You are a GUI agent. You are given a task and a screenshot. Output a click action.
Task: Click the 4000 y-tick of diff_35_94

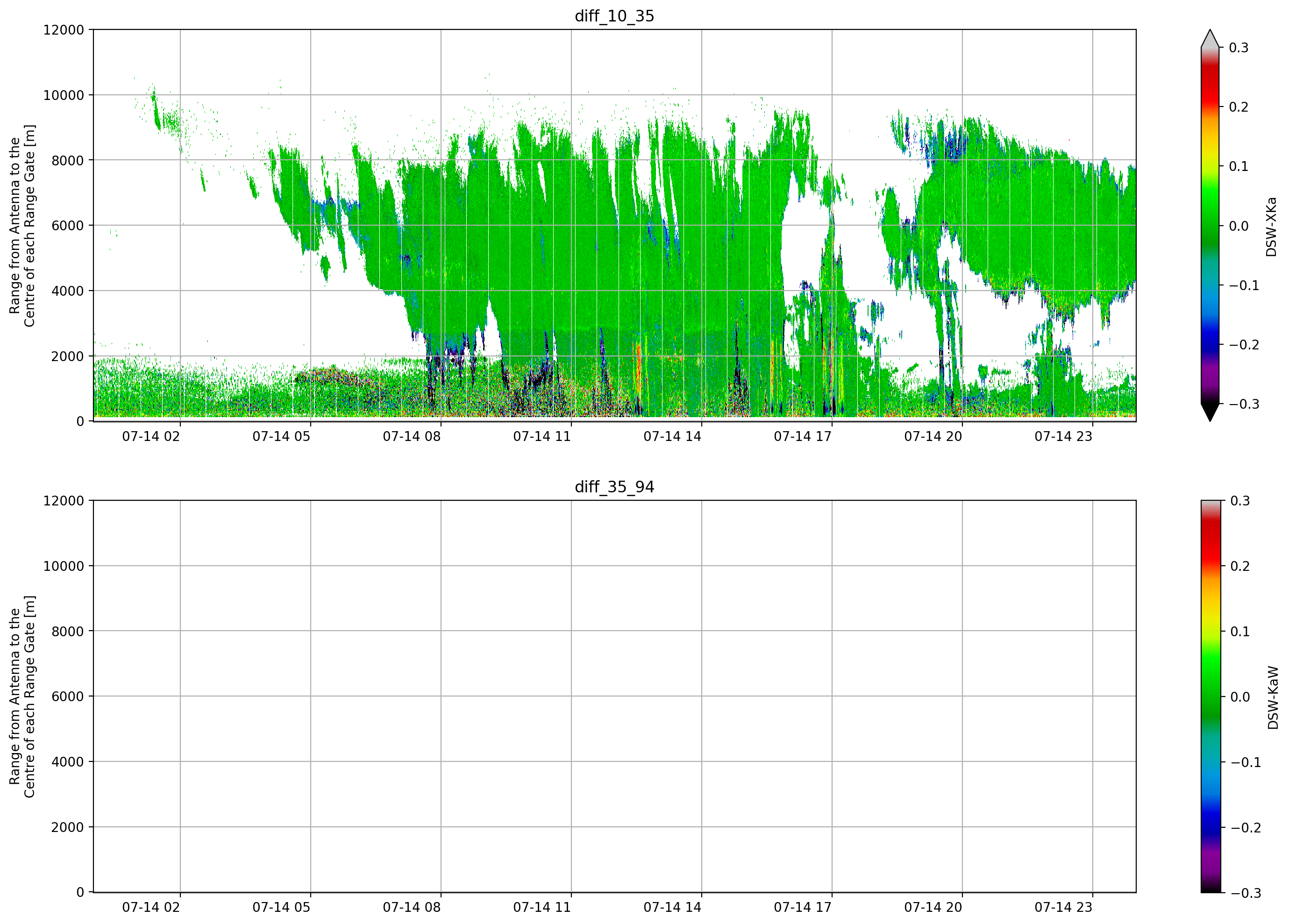click(x=68, y=761)
